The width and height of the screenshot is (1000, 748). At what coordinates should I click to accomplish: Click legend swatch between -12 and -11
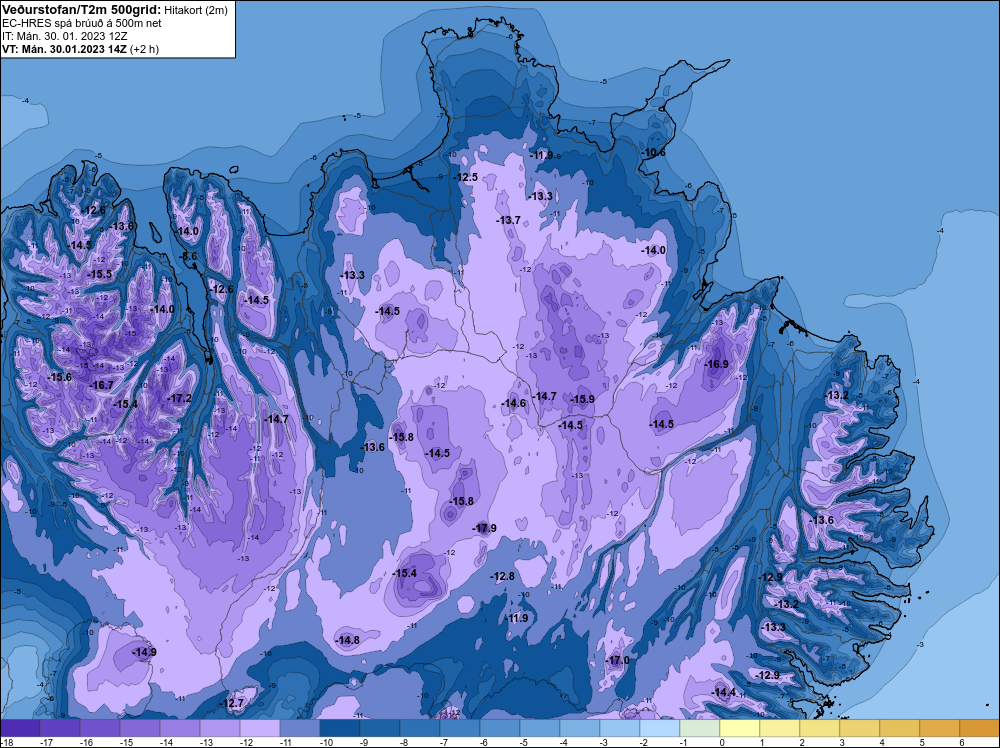260,728
